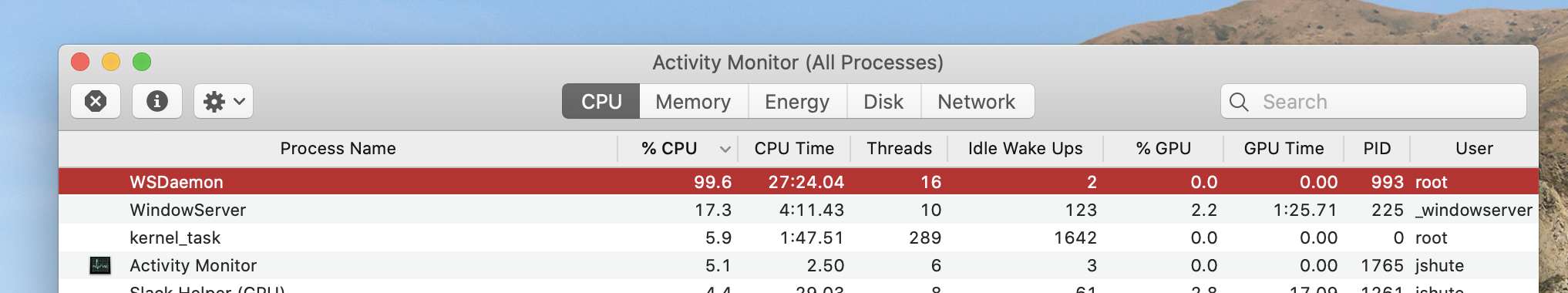
Task: Click the Activity Monitor app icon in list
Action: (x=100, y=265)
